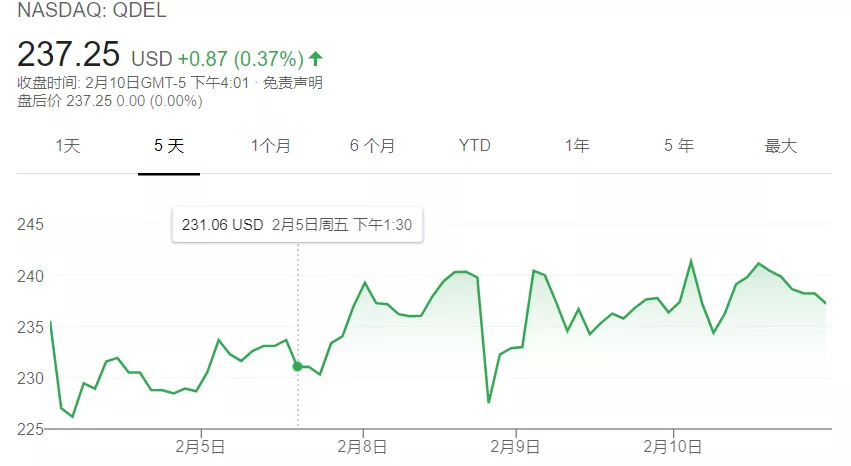Click the 231.06 USD chart tooltip
The height and width of the screenshot is (466, 851).
click(x=297, y=225)
